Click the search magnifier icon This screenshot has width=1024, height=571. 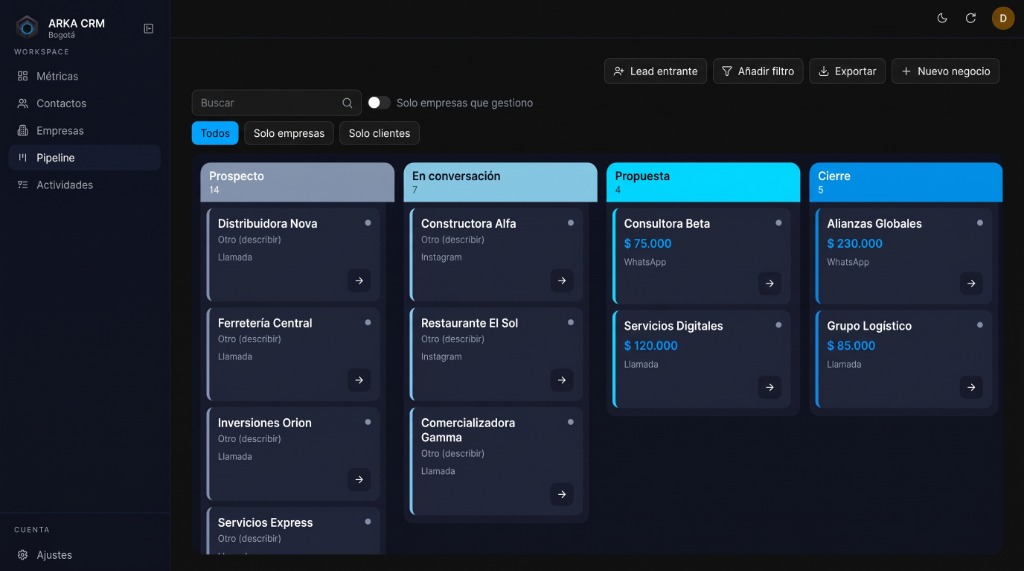pyautogui.click(x=347, y=103)
